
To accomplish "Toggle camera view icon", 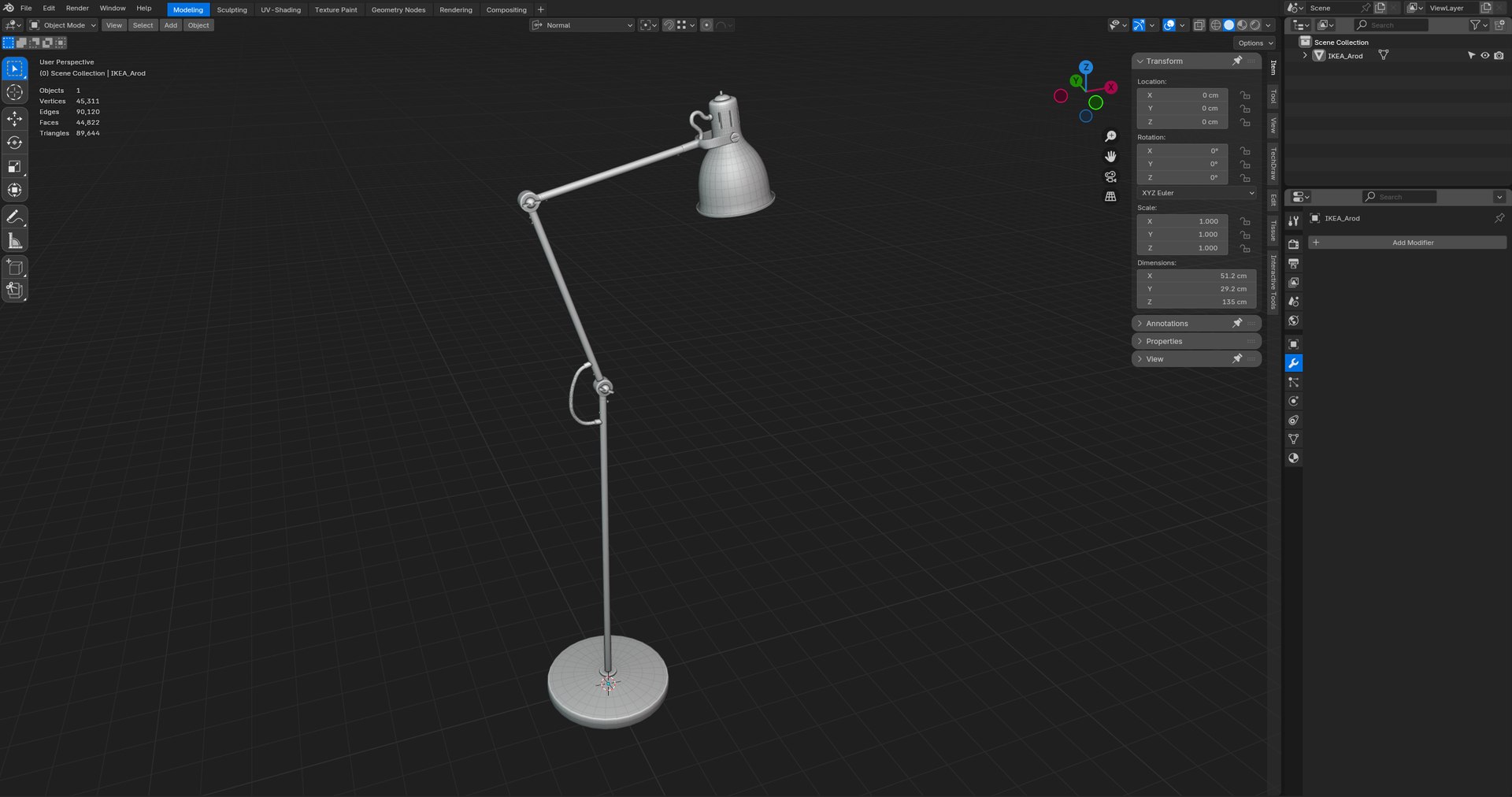I will coord(1110,176).
